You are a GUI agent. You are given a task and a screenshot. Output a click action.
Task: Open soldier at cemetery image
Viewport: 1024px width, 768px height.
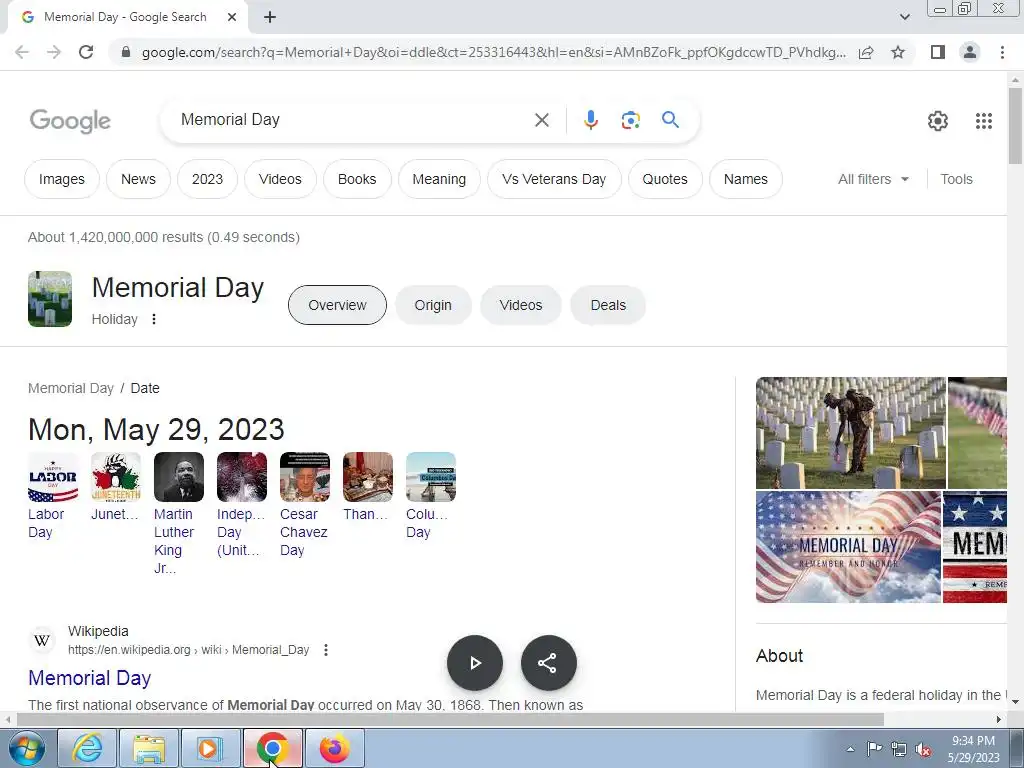tap(850, 432)
